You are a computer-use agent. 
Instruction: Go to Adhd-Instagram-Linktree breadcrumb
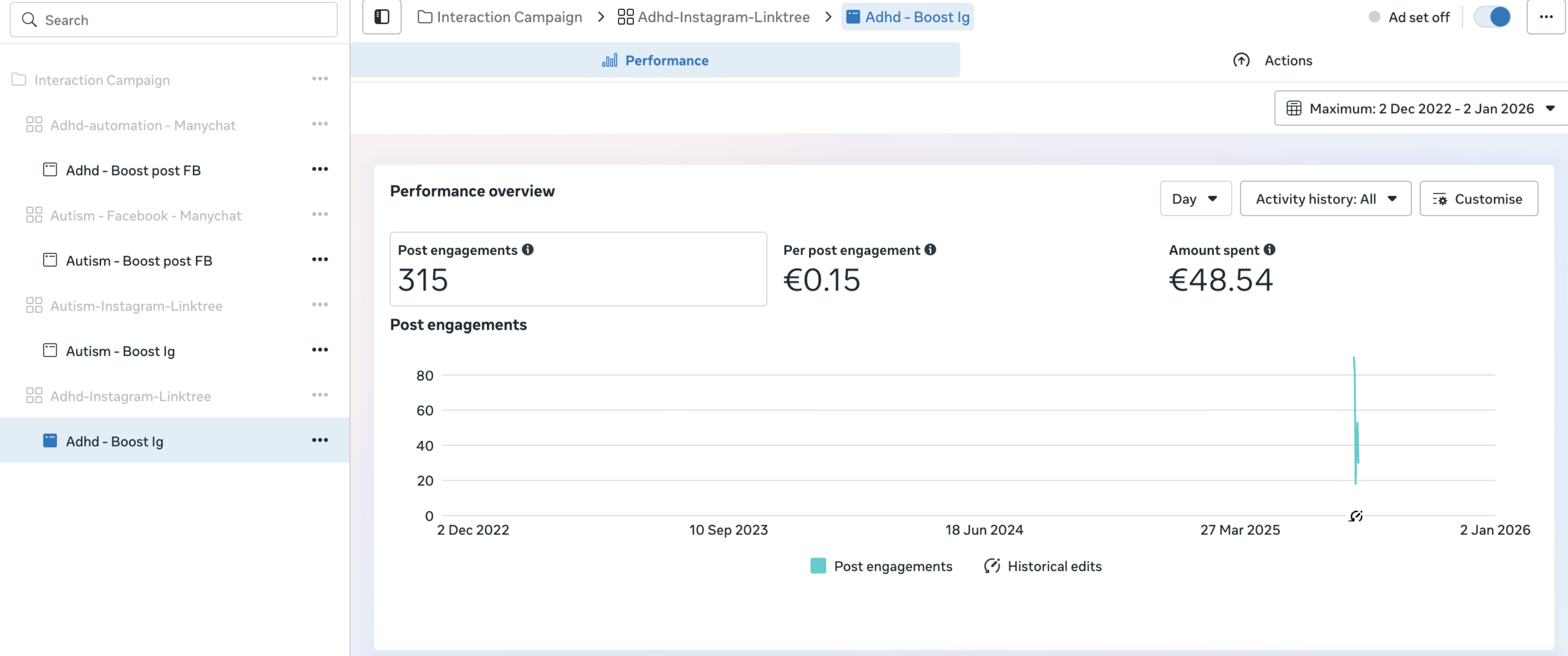coord(714,17)
